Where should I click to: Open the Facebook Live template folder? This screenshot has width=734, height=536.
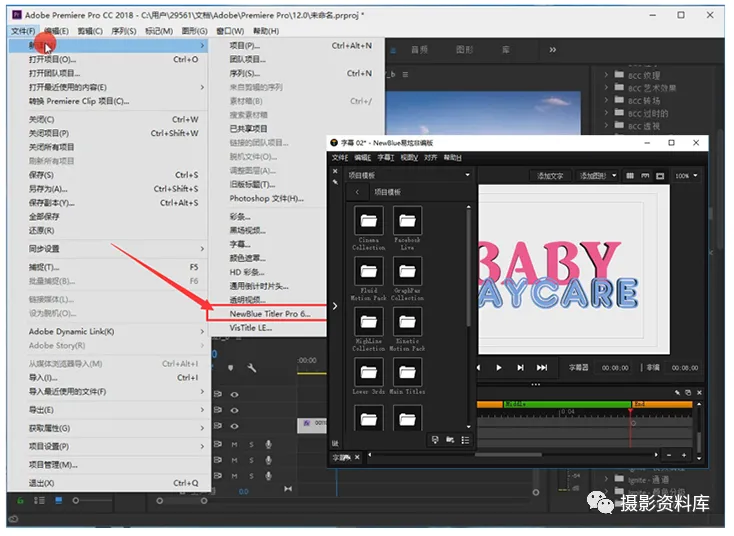click(x=407, y=220)
